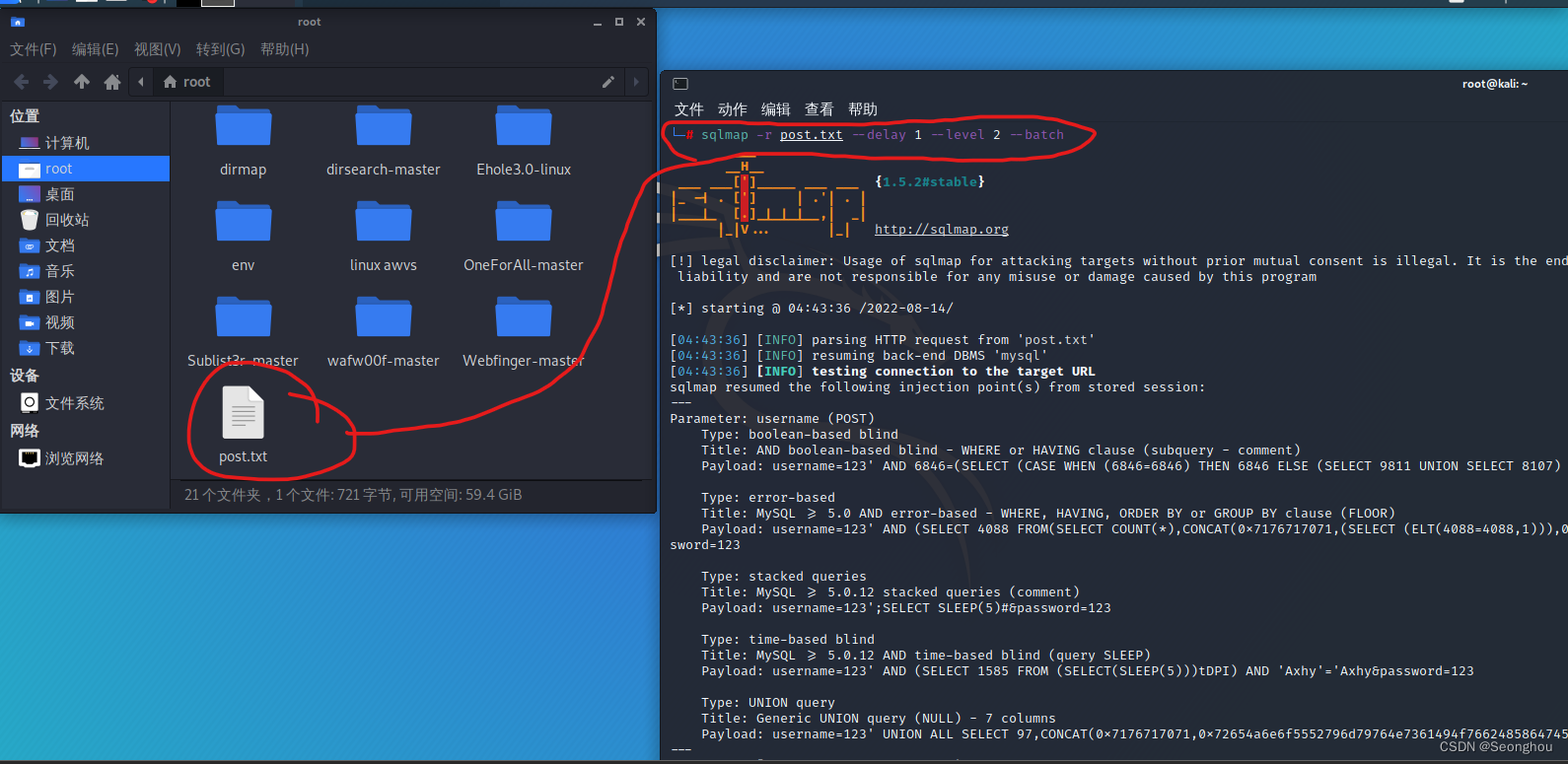Open 浏览网络 under network

pyautogui.click(x=86, y=458)
